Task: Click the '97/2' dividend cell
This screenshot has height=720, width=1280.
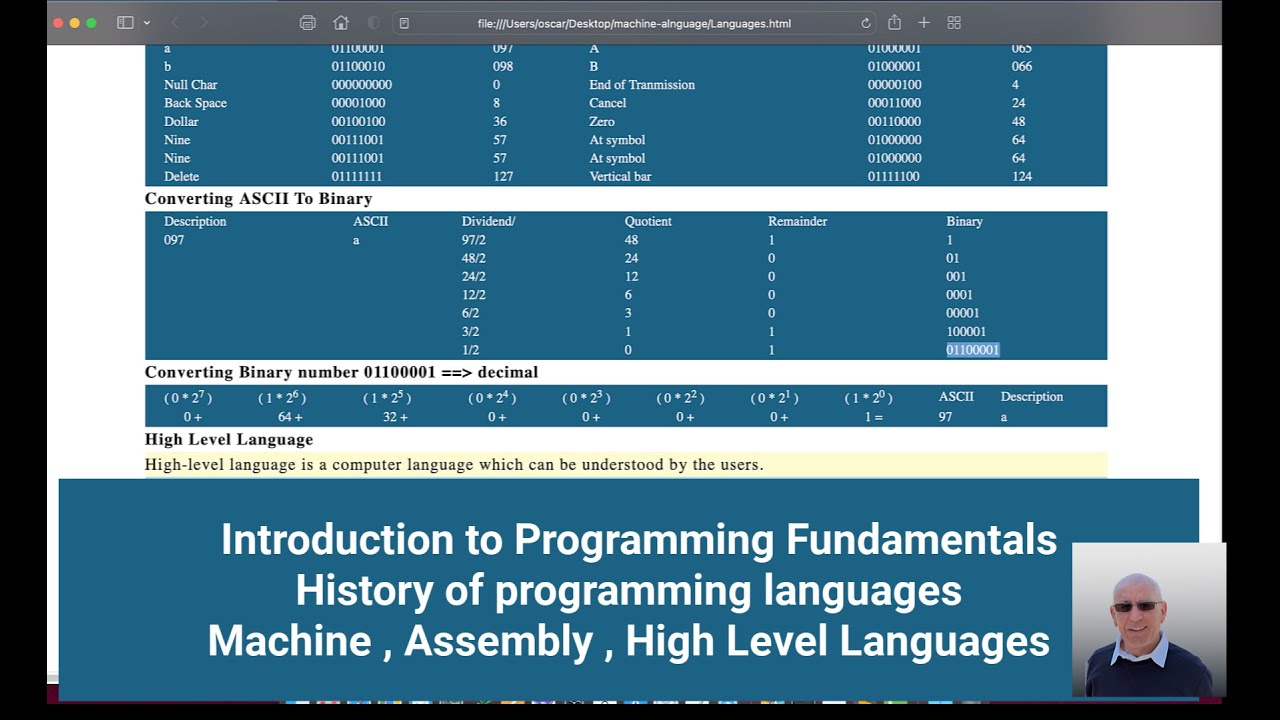Action: point(474,240)
